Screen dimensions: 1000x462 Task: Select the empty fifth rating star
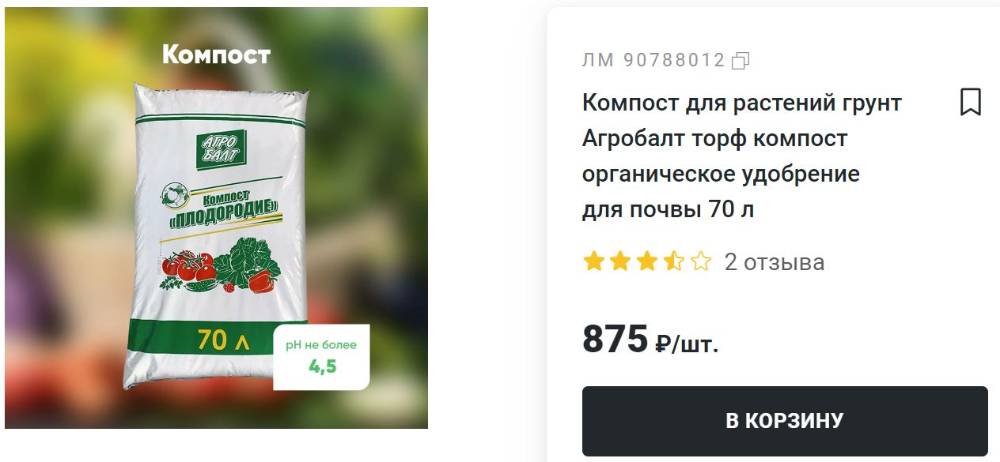pyautogui.click(x=701, y=261)
